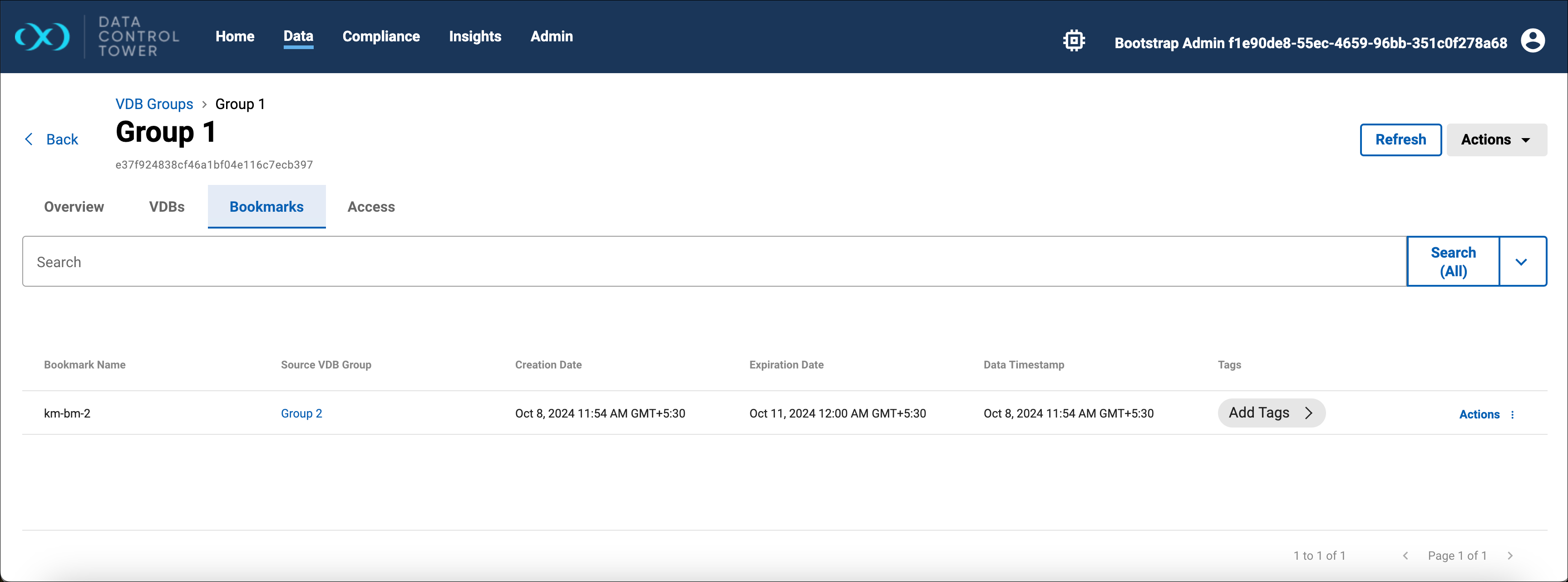Open the Insights menu

[475, 36]
